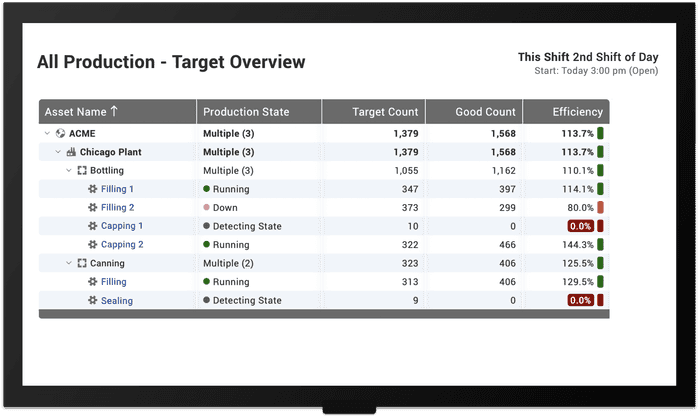Click the line icon beside Bottling

[x=82, y=170]
